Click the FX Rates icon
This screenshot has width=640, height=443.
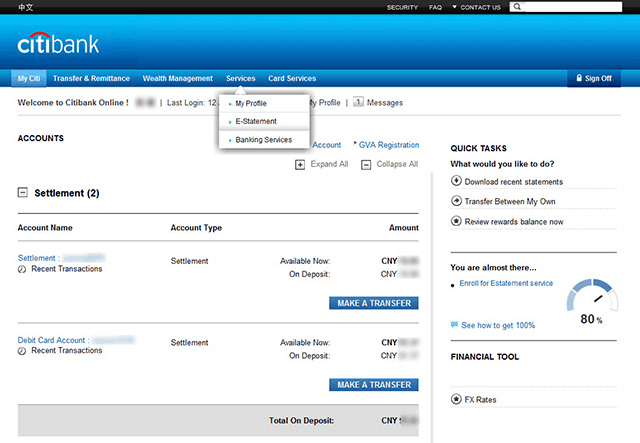[x=457, y=400]
